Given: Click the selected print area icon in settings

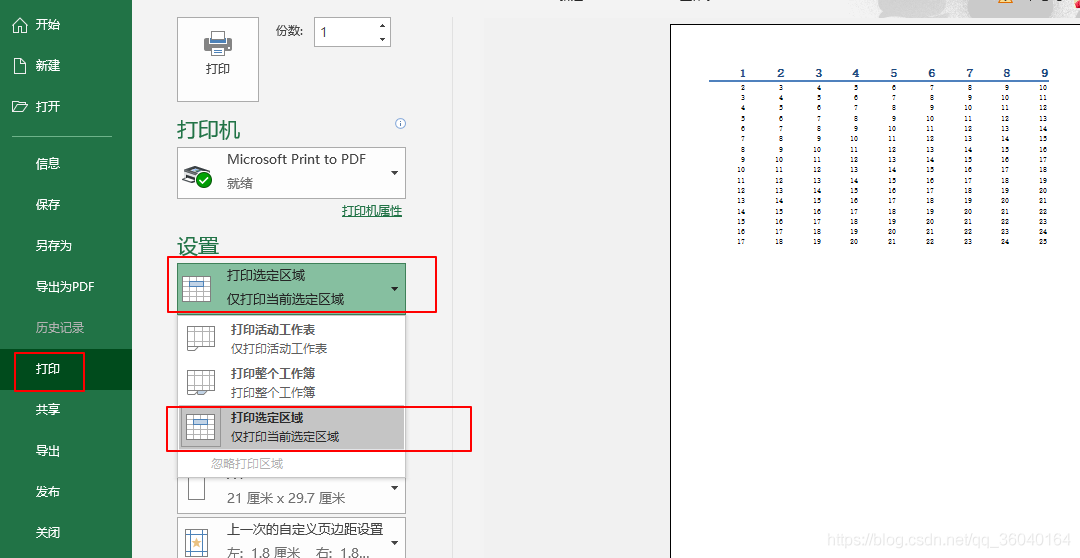Looking at the screenshot, I should pos(196,288).
